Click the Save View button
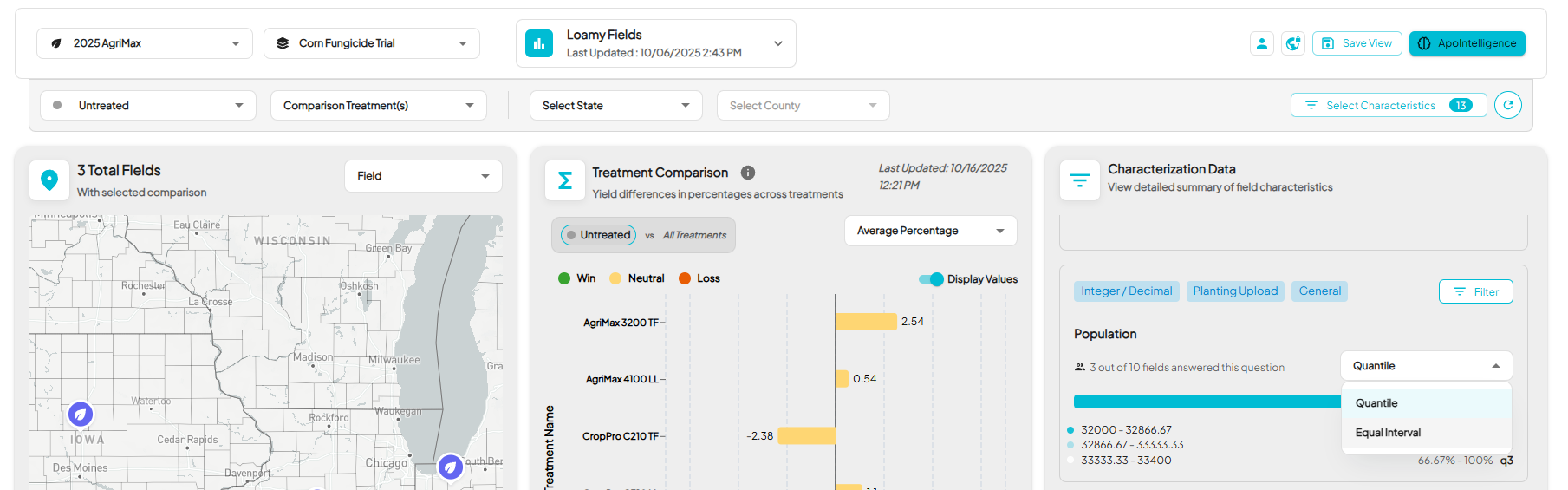This screenshot has width=1568, height=490. coord(1357,43)
